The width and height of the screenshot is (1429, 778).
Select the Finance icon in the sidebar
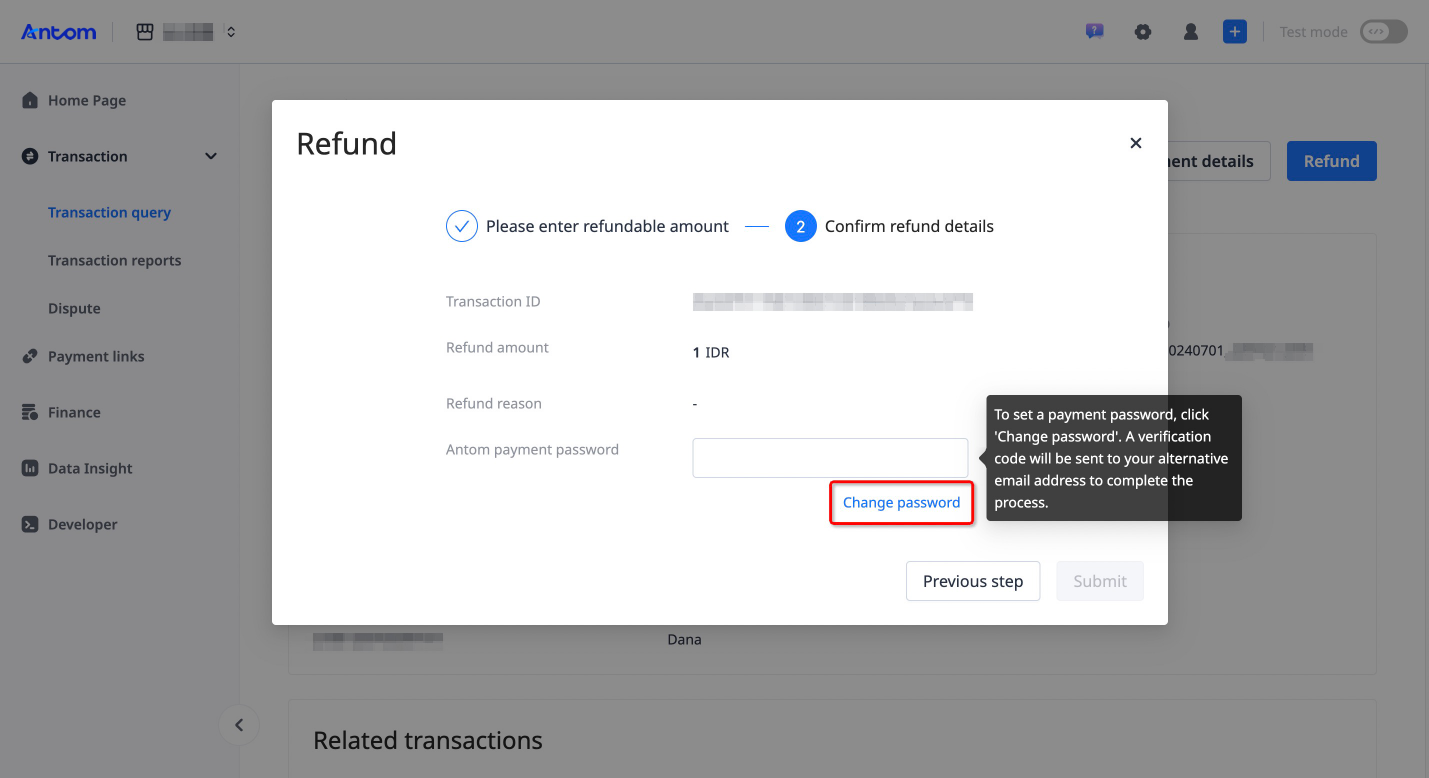coord(29,412)
